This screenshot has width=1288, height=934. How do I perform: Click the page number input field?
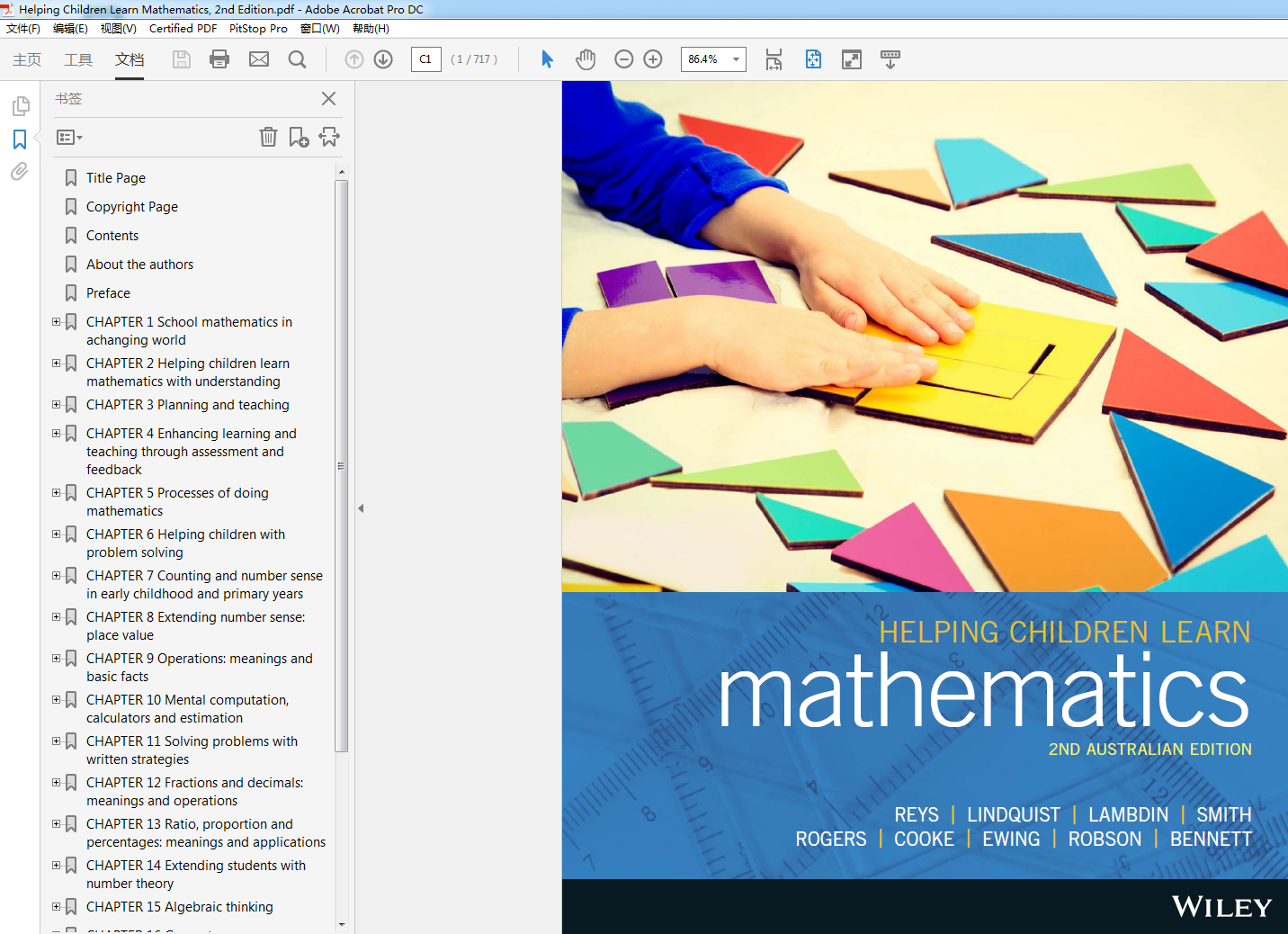pos(425,59)
